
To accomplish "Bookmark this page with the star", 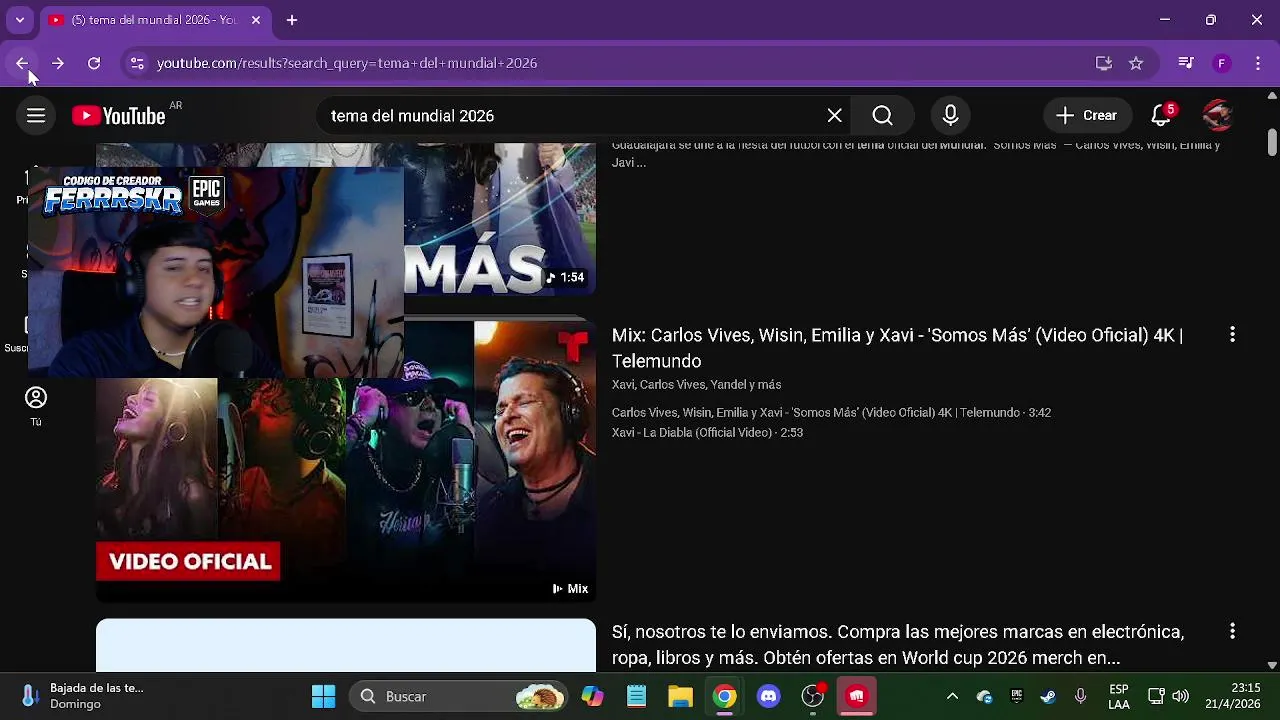I will click(x=1136, y=63).
